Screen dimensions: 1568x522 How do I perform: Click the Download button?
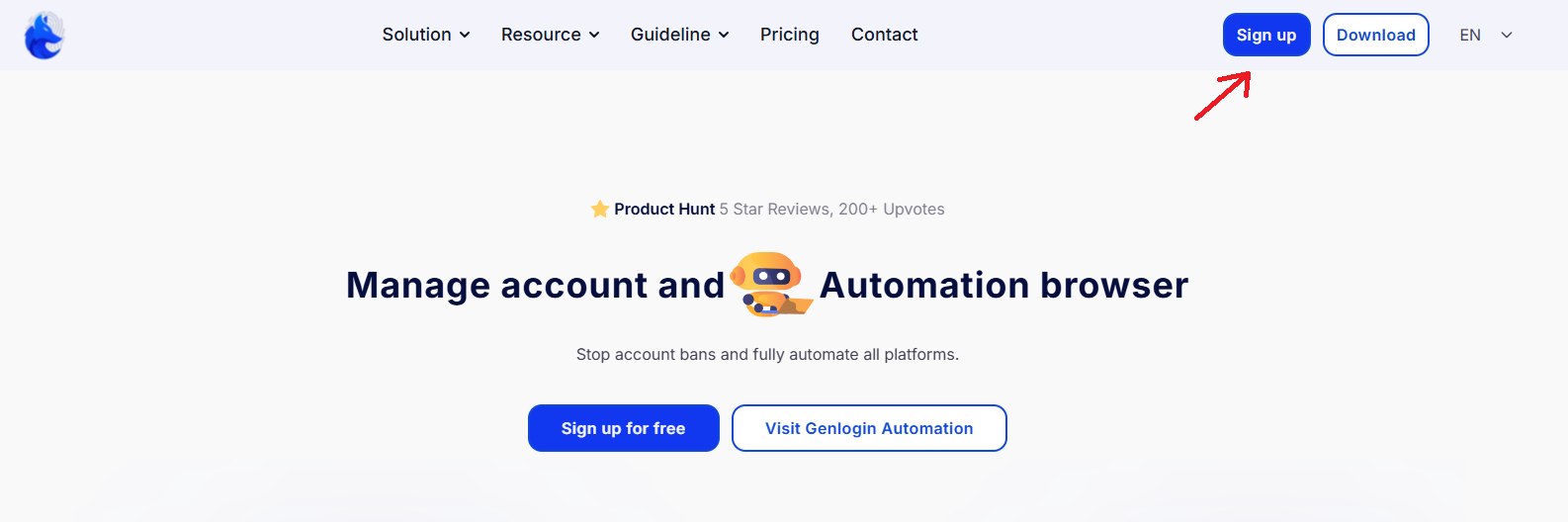coord(1375,35)
